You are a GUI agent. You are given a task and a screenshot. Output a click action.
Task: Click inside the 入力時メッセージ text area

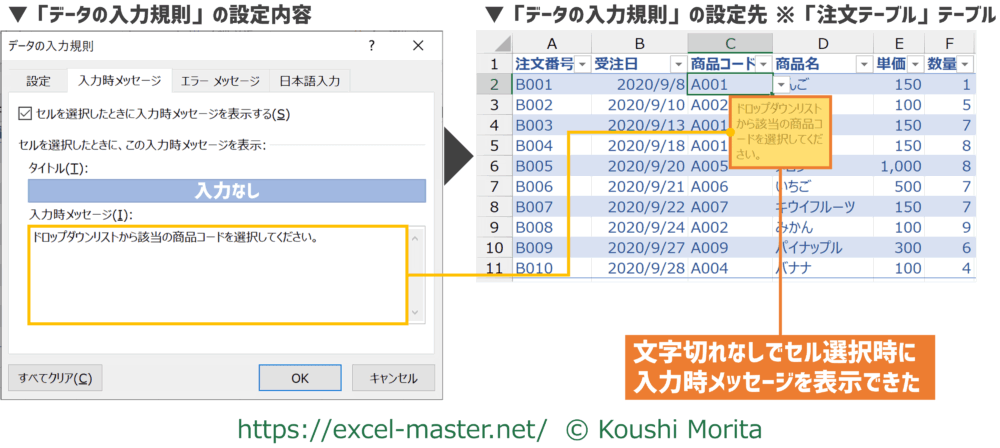(x=217, y=275)
